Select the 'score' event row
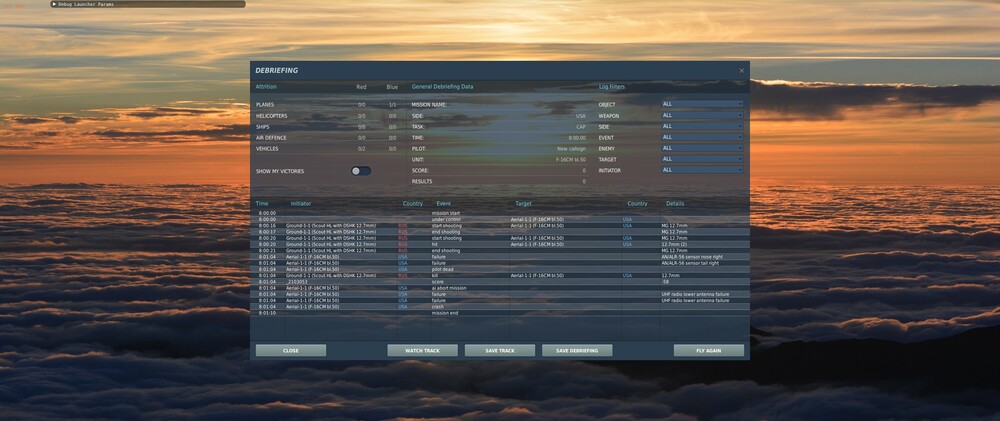This screenshot has height=421, width=1000. (x=500, y=281)
